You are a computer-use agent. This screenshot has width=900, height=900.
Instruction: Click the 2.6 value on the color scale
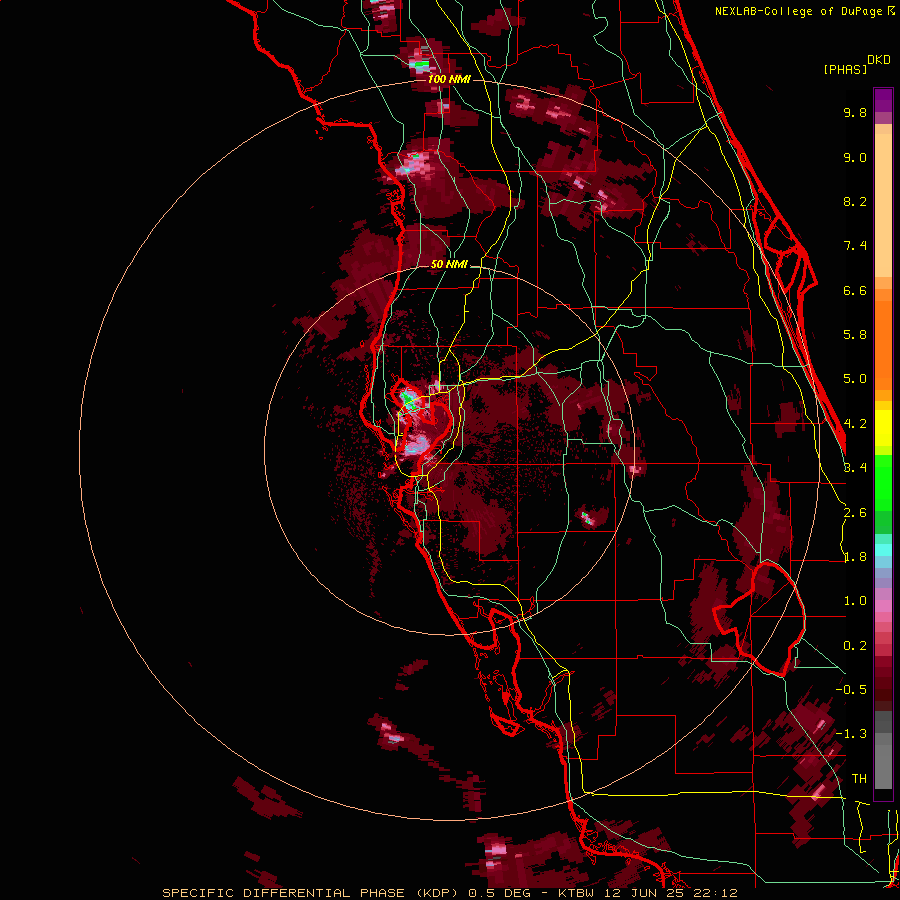point(855,513)
